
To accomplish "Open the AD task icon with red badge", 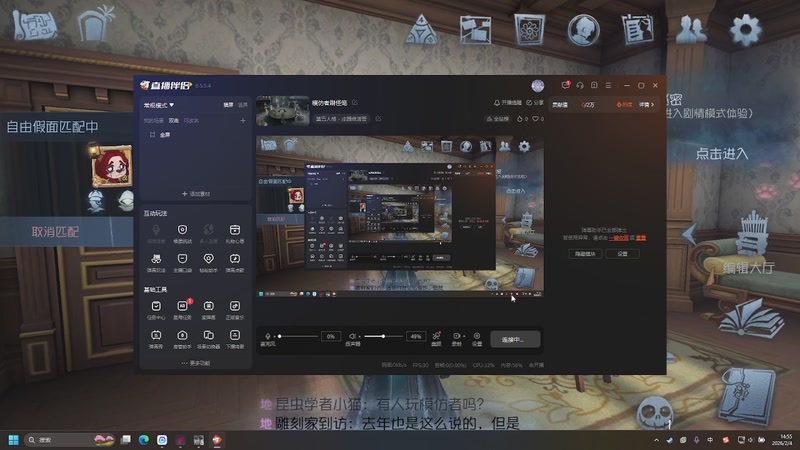I will click(x=182, y=306).
